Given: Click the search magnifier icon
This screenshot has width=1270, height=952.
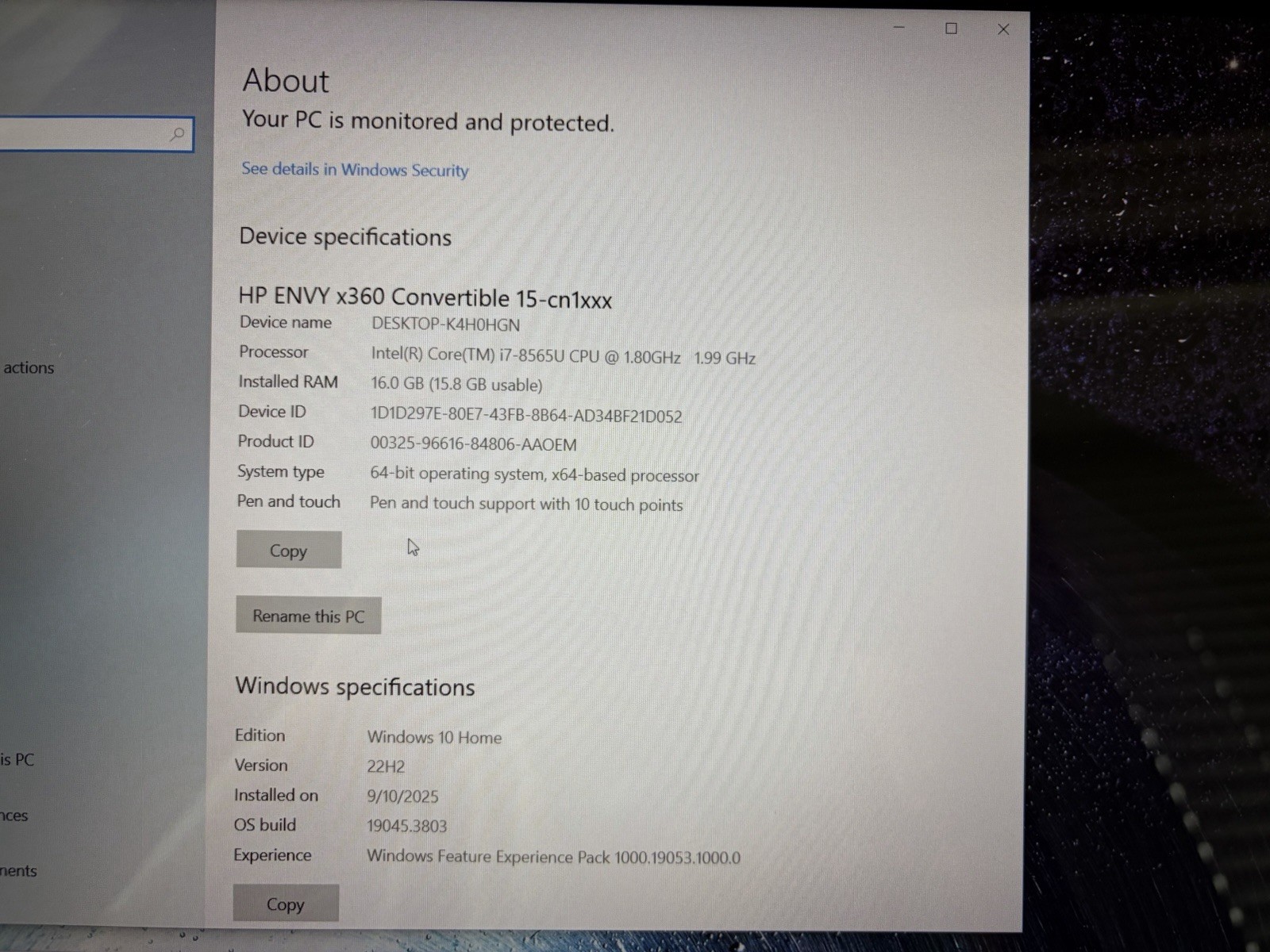Looking at the screenshot, I should tap(178, 134).
